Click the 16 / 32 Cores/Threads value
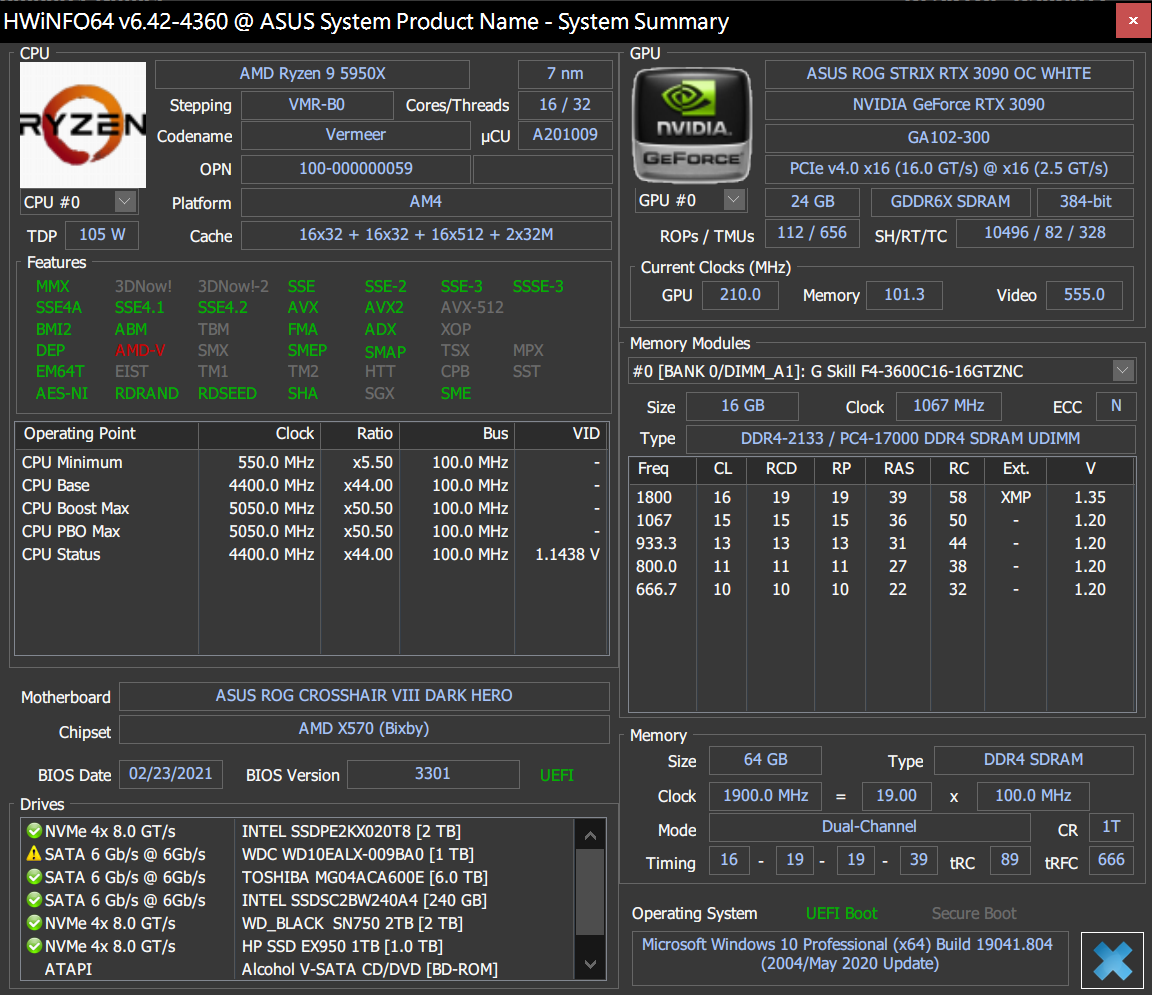Image resolution: width=1152 pixels, height=995 pixels. [x=565, y=104]
